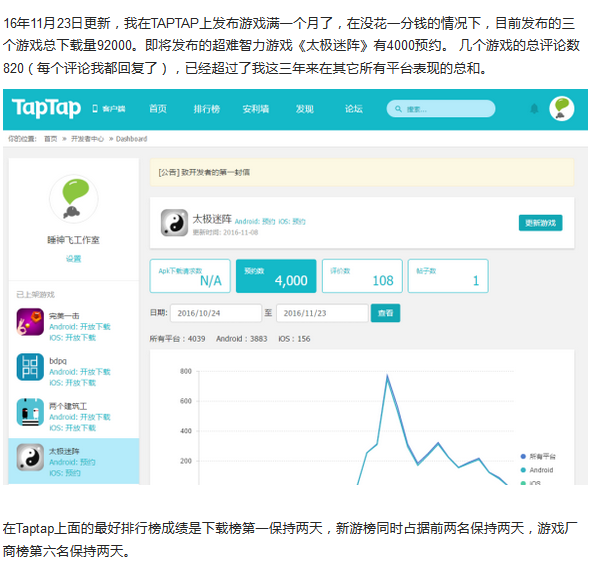Screen dimensions: 591x564
Task: Select the 两个建筑工 game name in the sidebar
Action: [x=68, y=406]
